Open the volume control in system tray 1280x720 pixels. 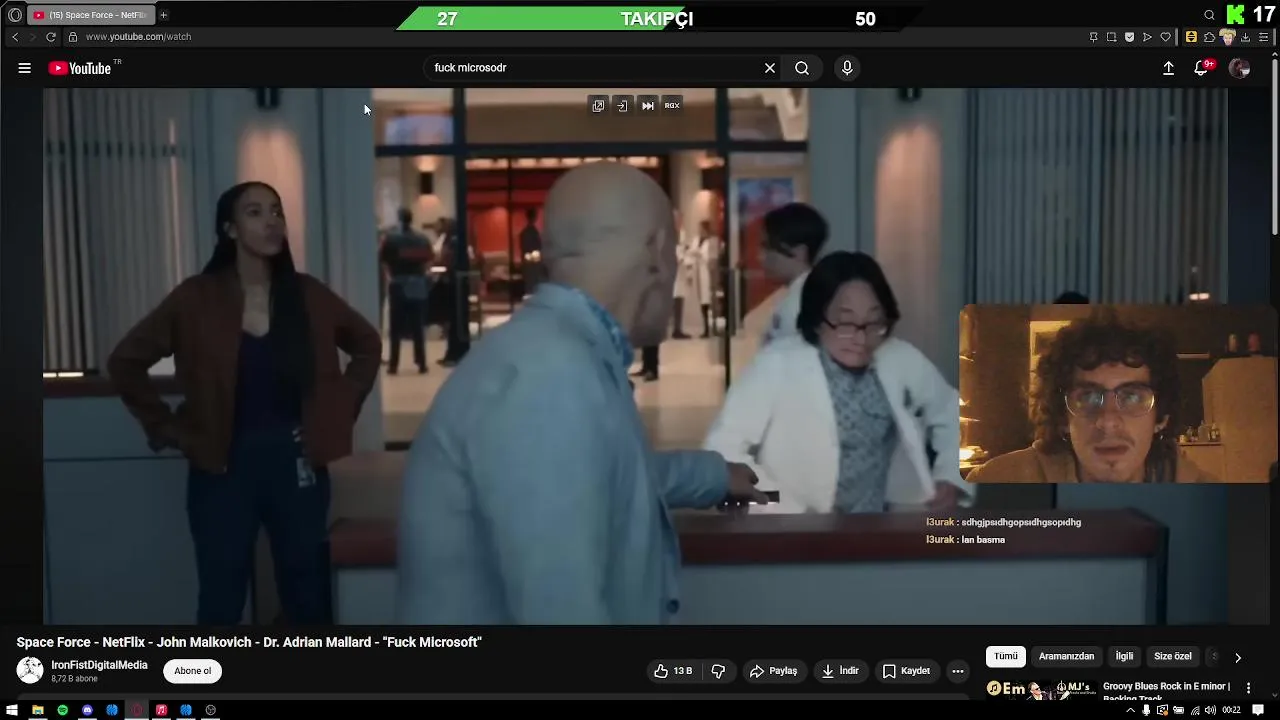tap(1210, 710)
